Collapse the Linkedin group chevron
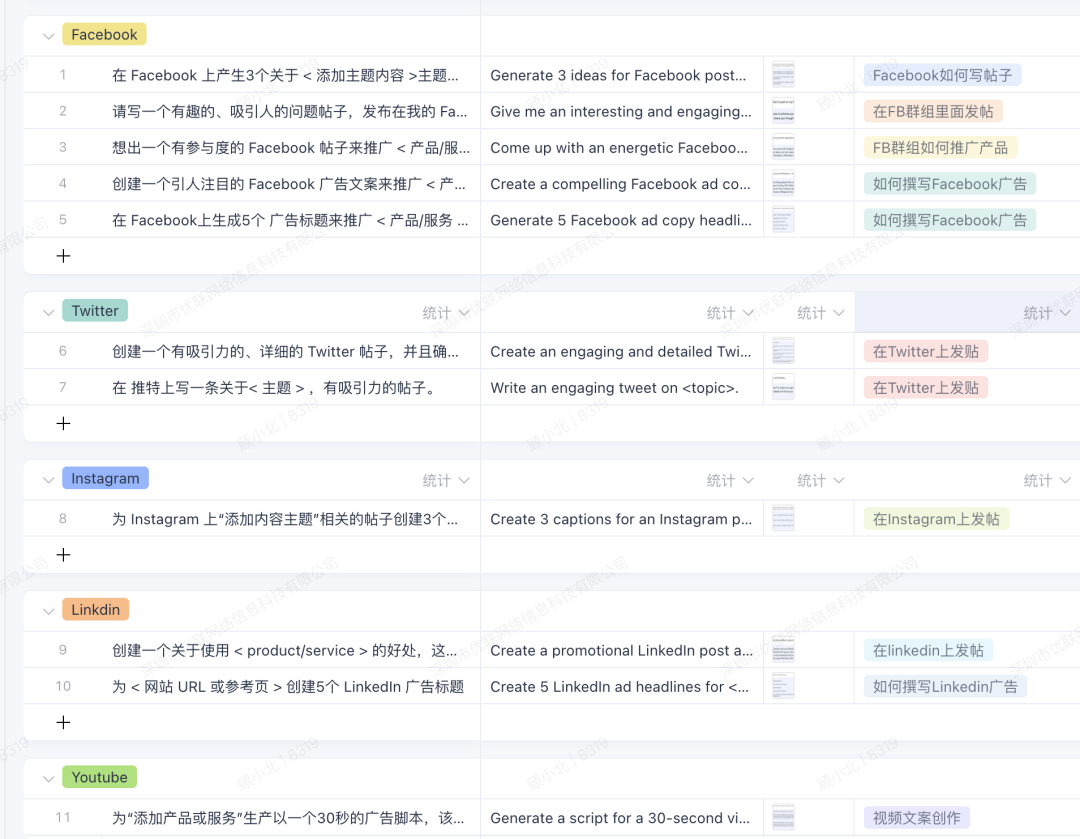 [x=48, y=611]
